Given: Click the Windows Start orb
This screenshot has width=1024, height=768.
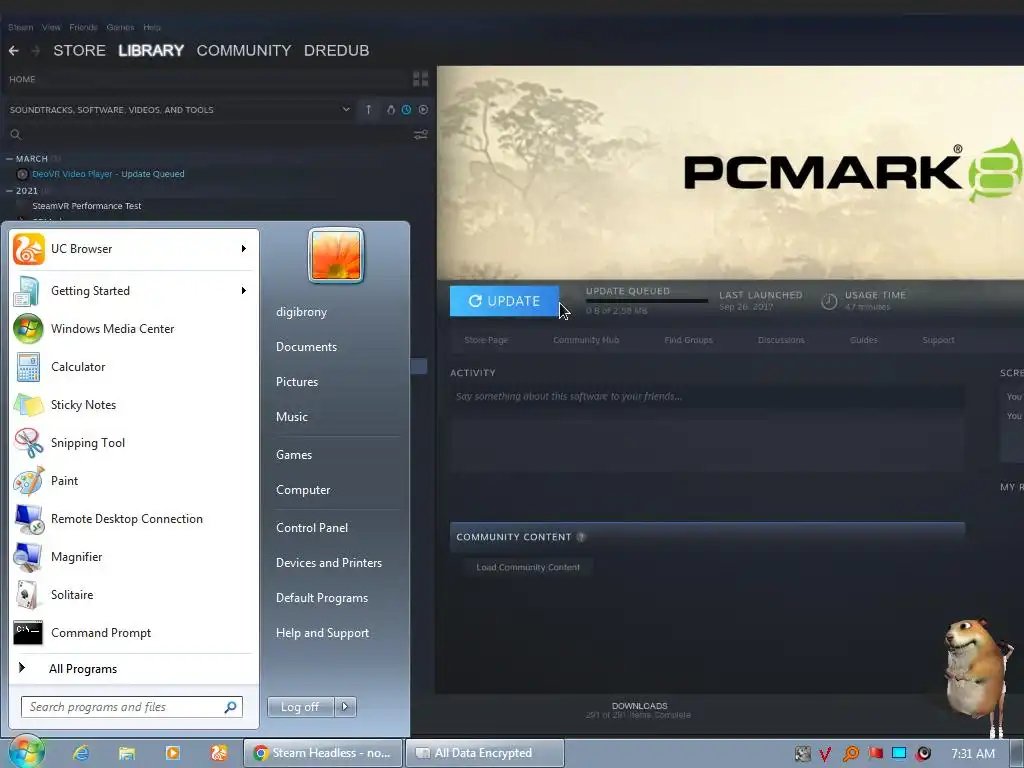Looking at the screenshot, I should 27,752.
